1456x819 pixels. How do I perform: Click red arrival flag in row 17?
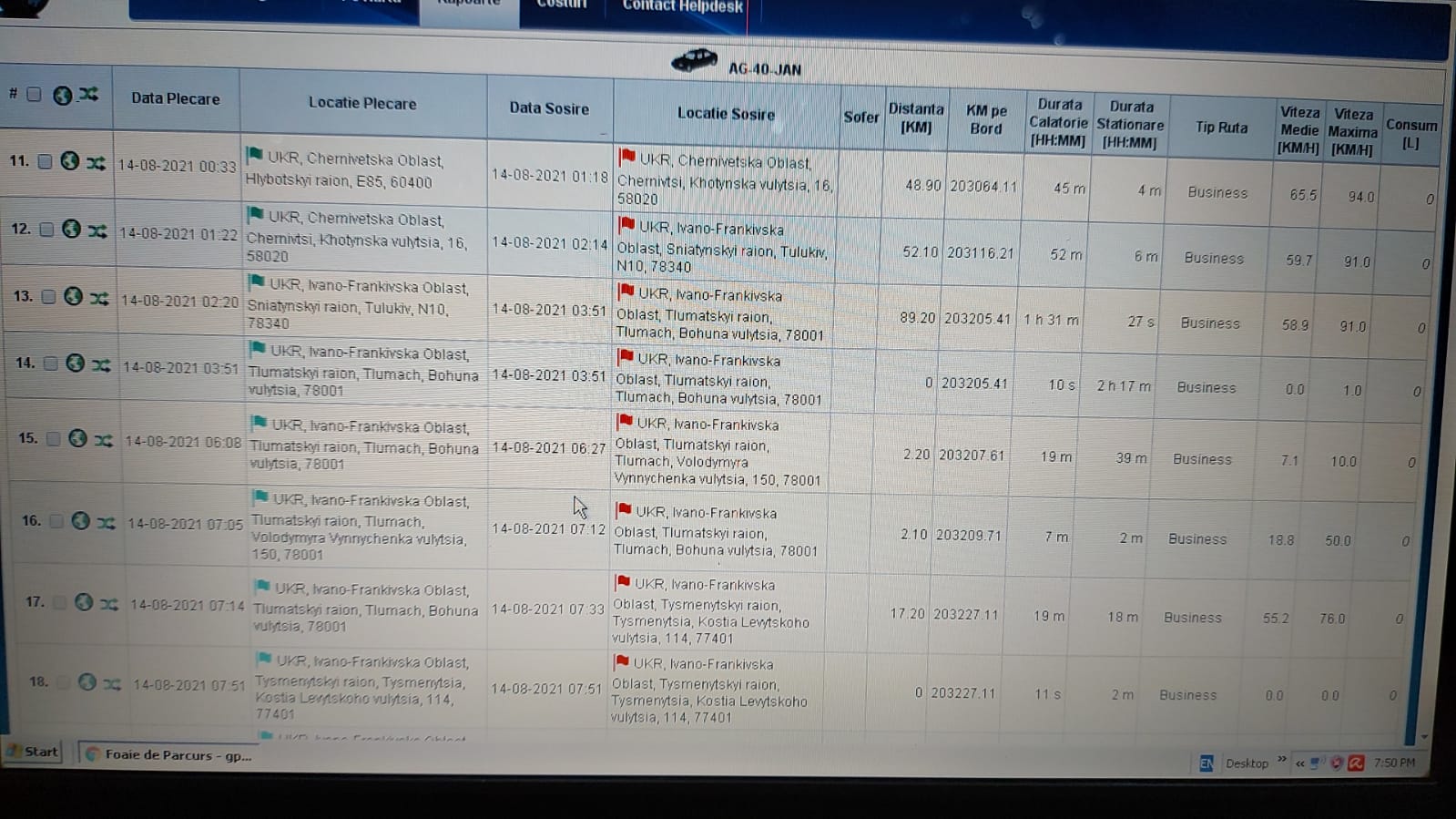[623, 581]
